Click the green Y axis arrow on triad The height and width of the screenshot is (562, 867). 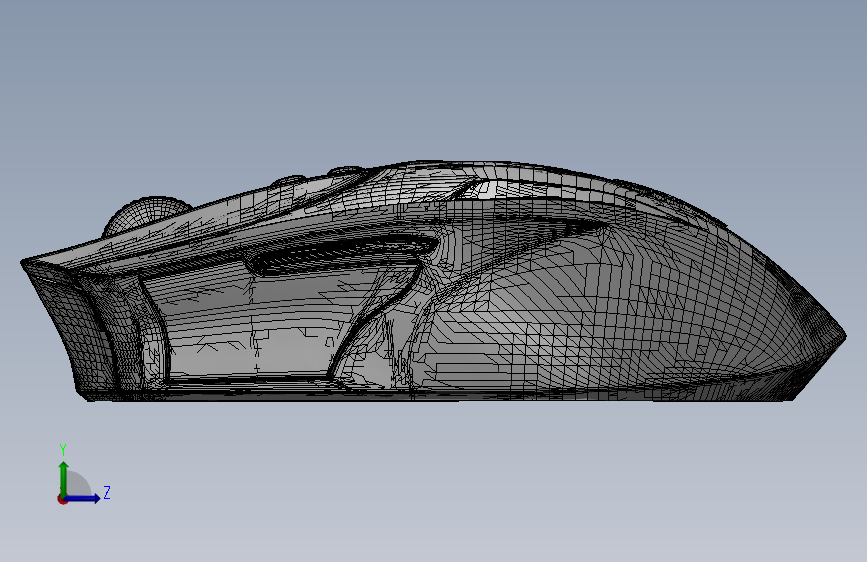[x=64, y=478]
